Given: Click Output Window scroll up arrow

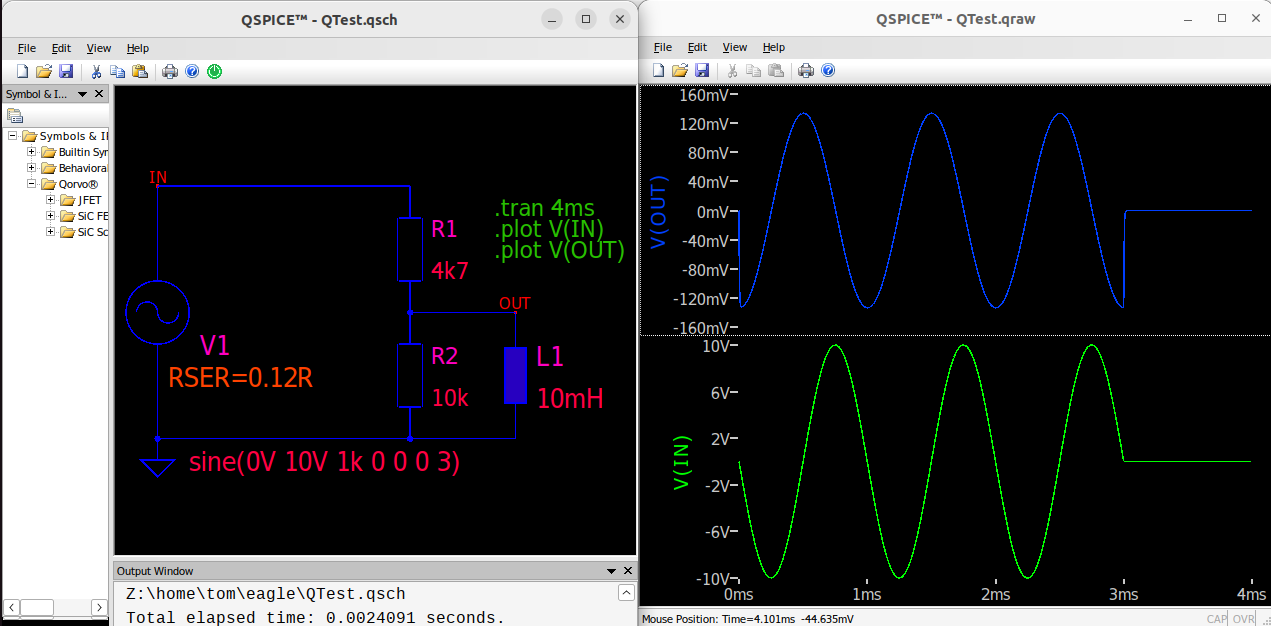Looking at the screenshot, I should pyautogui.click(x=626, y=593).
